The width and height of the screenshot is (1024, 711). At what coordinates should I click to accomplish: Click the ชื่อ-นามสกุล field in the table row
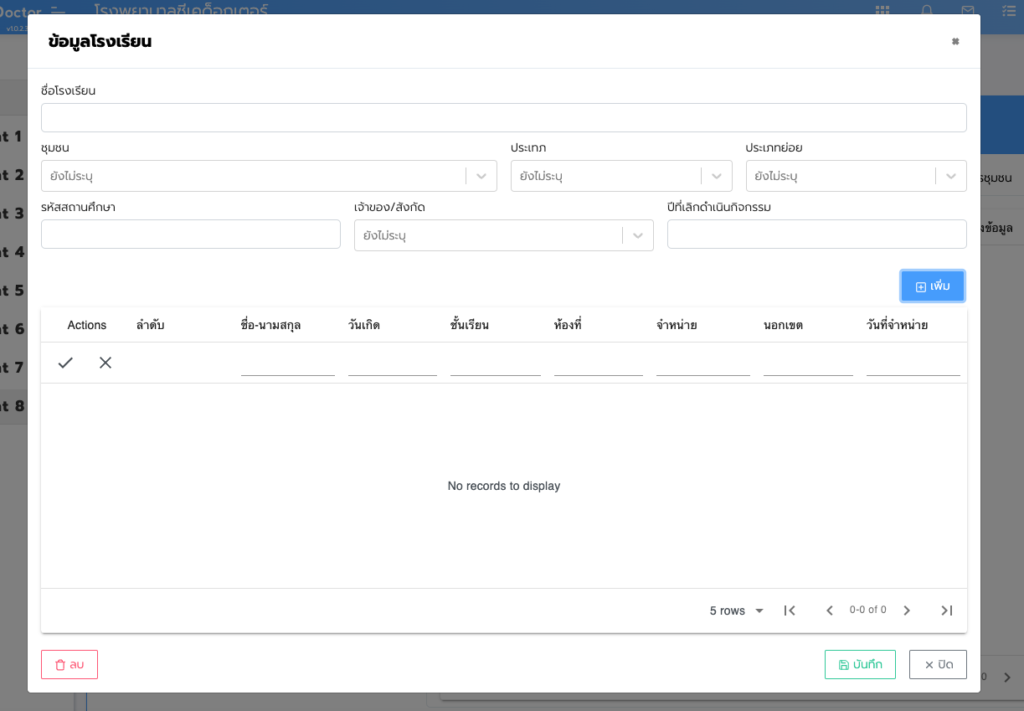(287, 364)
